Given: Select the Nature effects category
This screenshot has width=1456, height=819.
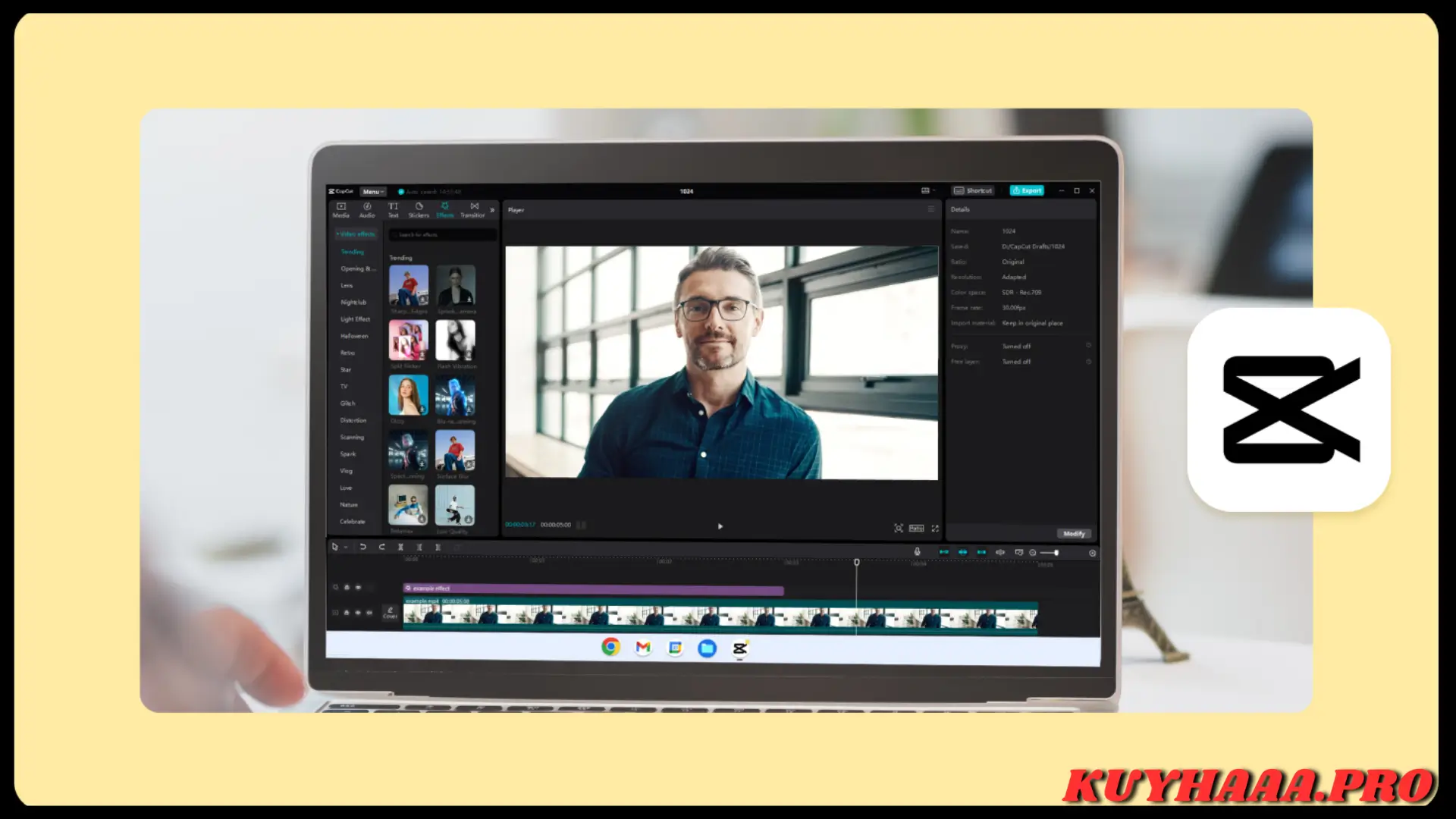Looking at the screenshot, I should point(349,505).
